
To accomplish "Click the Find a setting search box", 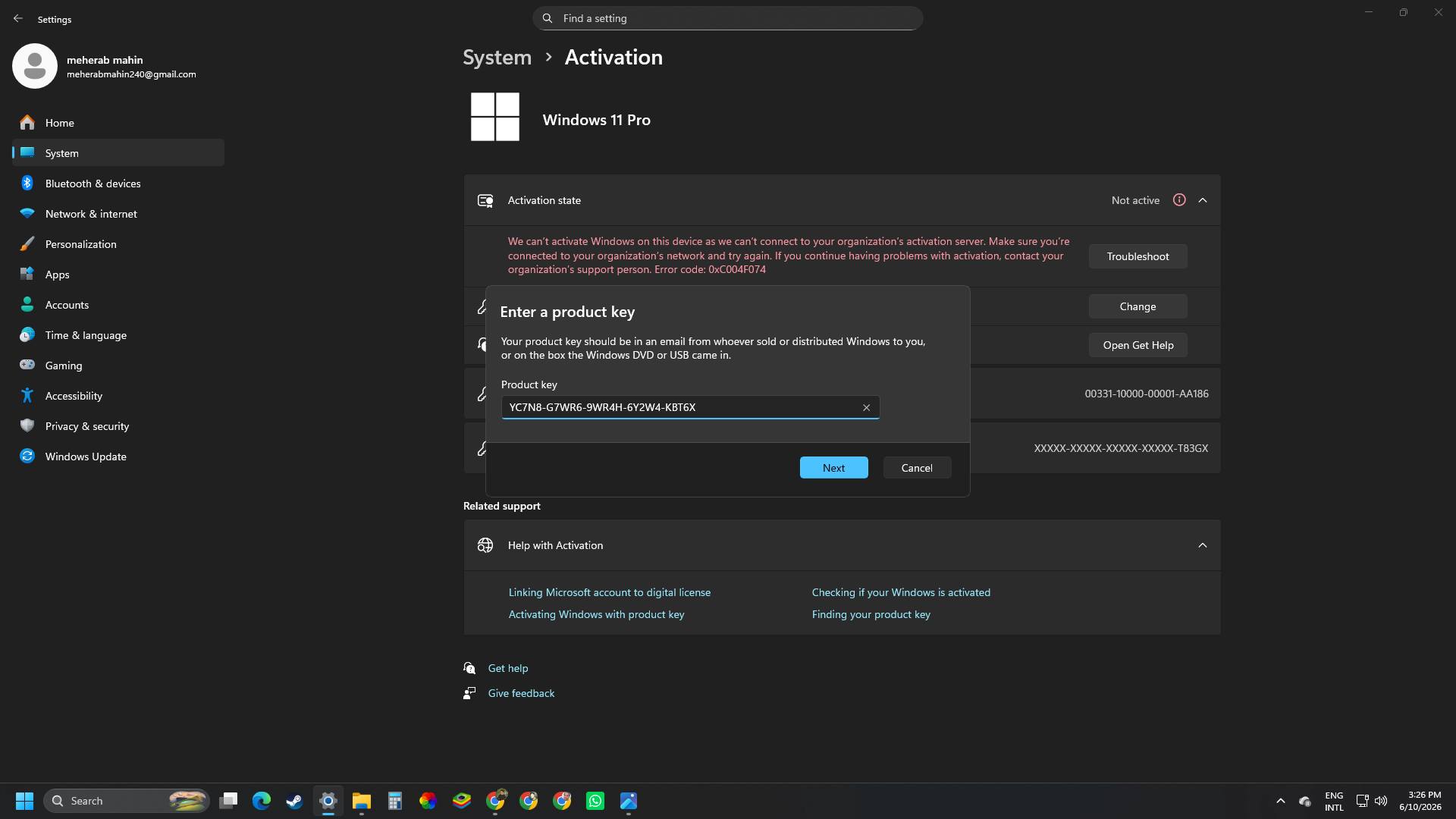I will 727,18.
